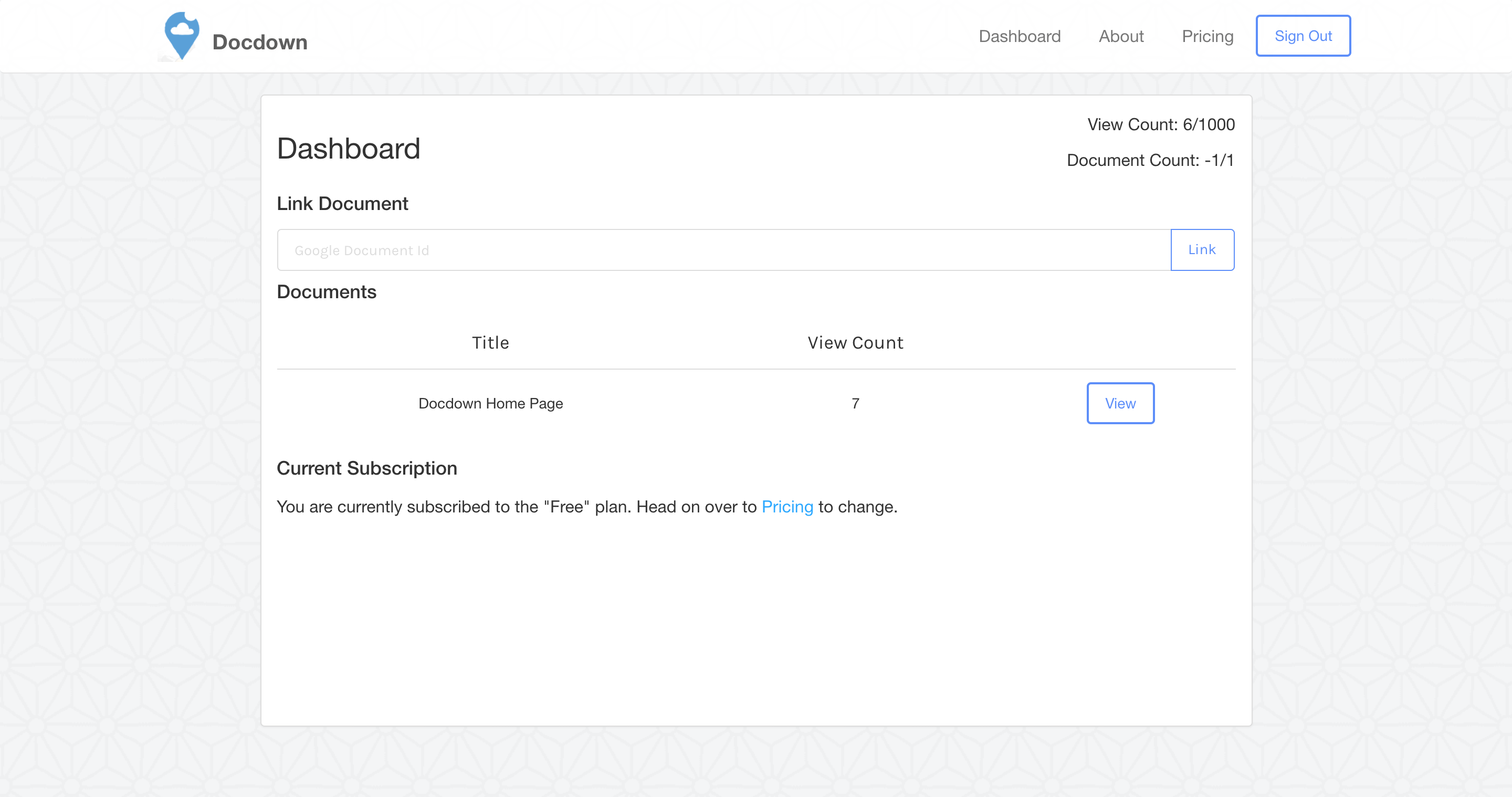Open Dashboard in the top navigation

coord(1019,36)
